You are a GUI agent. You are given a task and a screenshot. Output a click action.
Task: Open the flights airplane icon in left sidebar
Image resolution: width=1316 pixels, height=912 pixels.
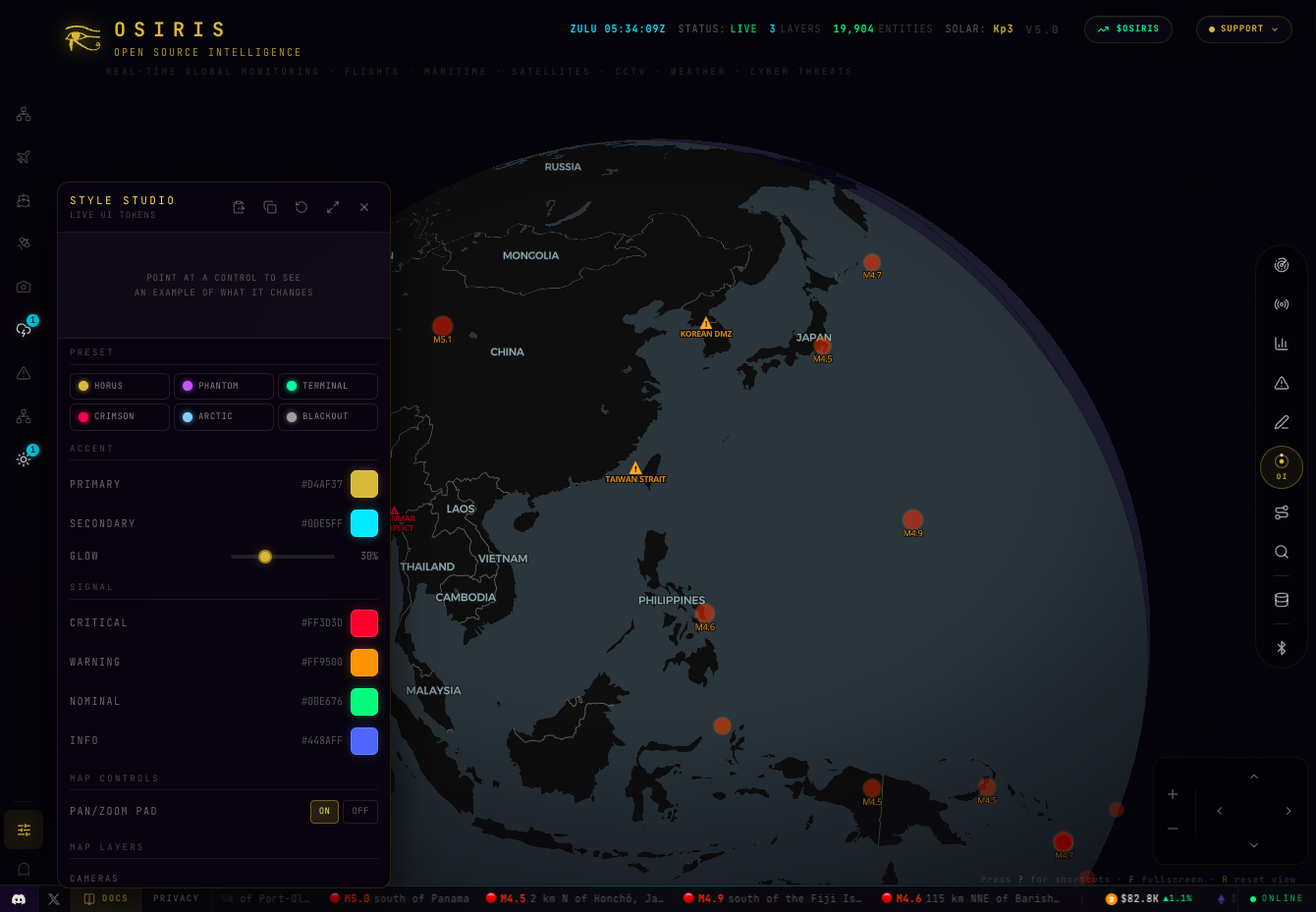click(x=24, y=157)
